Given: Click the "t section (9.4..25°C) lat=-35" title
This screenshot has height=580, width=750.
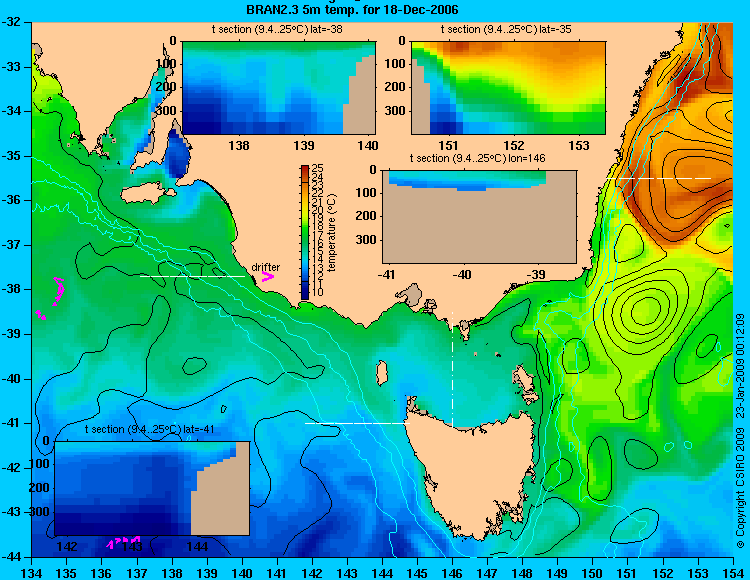Looking at the screenshot, I should click(506, 29).
